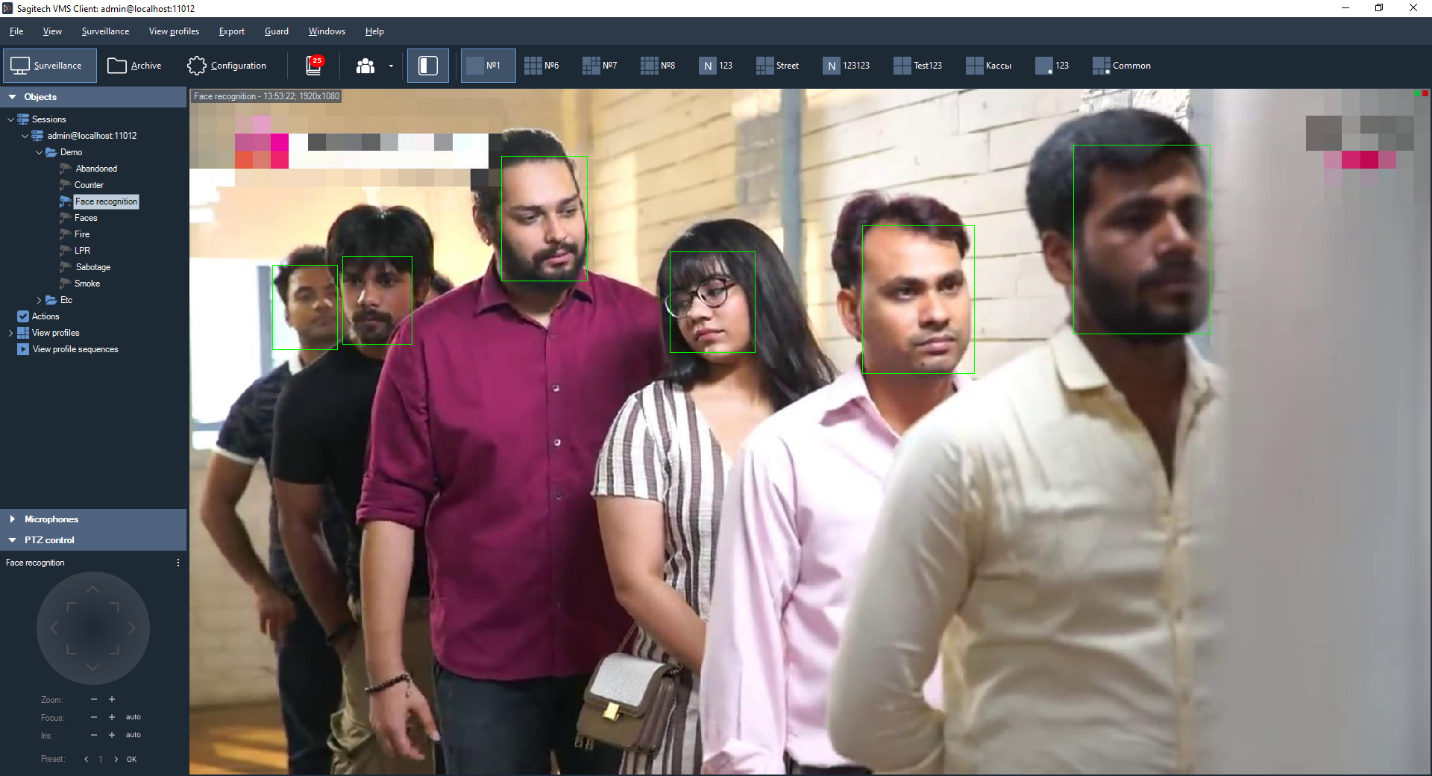
Task: Collapse the Demo folder in the tree
Action: (39, 152)
